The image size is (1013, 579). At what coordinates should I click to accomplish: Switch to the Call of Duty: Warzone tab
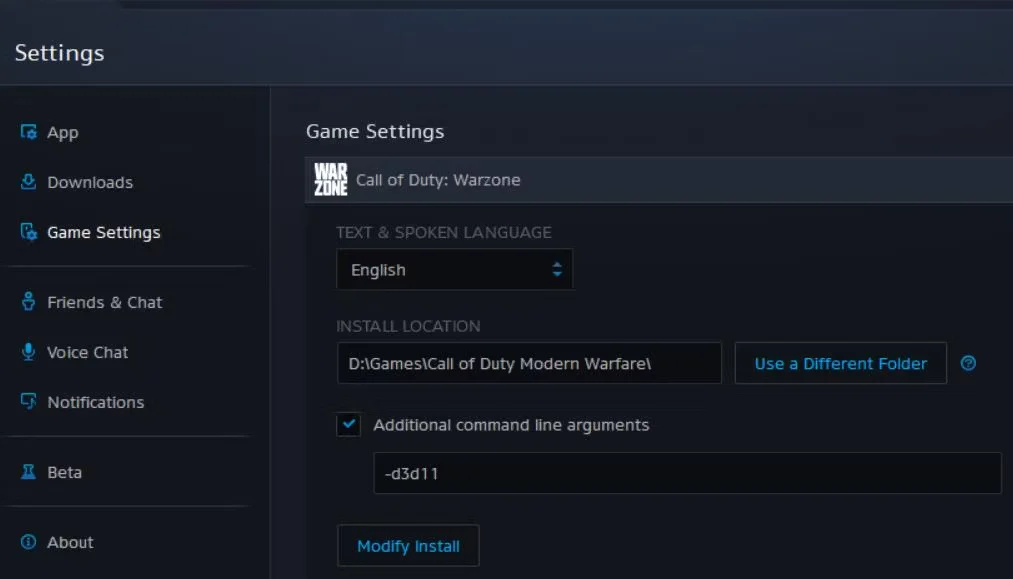[x=438, y=180]
